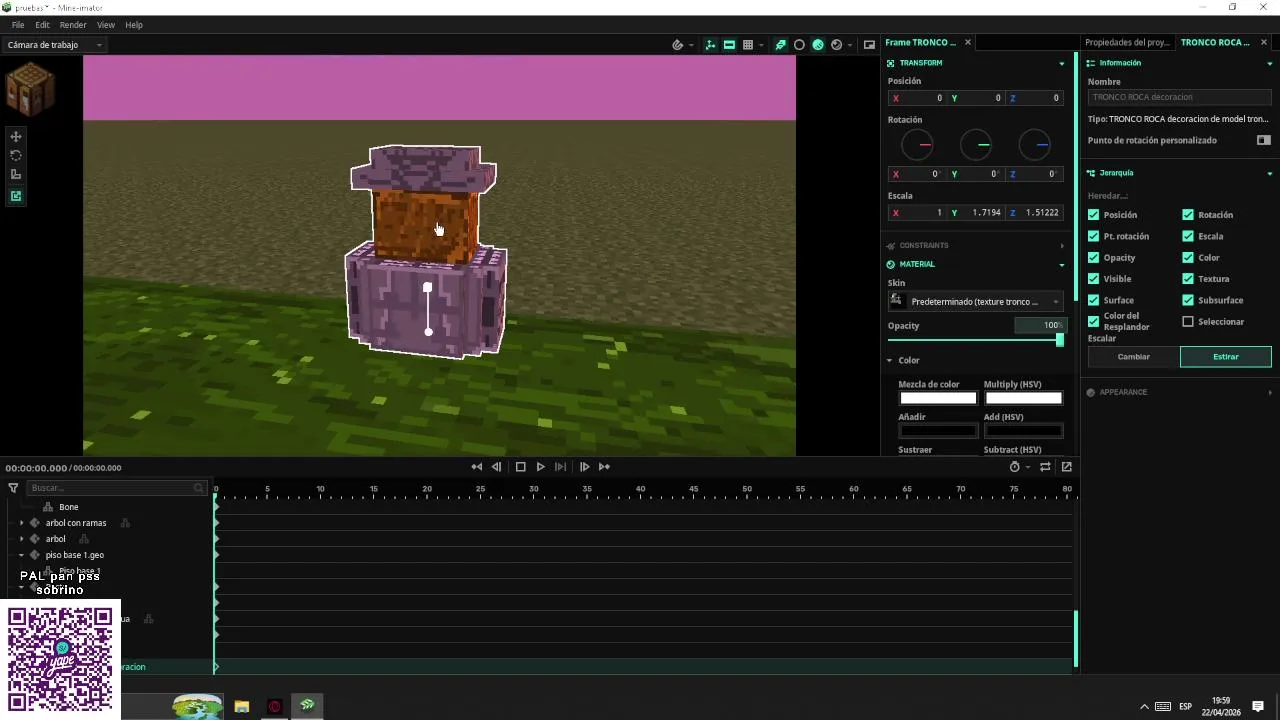The image size is (1280, 720).
Task: Toggle Punto de rotación personalizado switch
Action: coord(1264,140)
